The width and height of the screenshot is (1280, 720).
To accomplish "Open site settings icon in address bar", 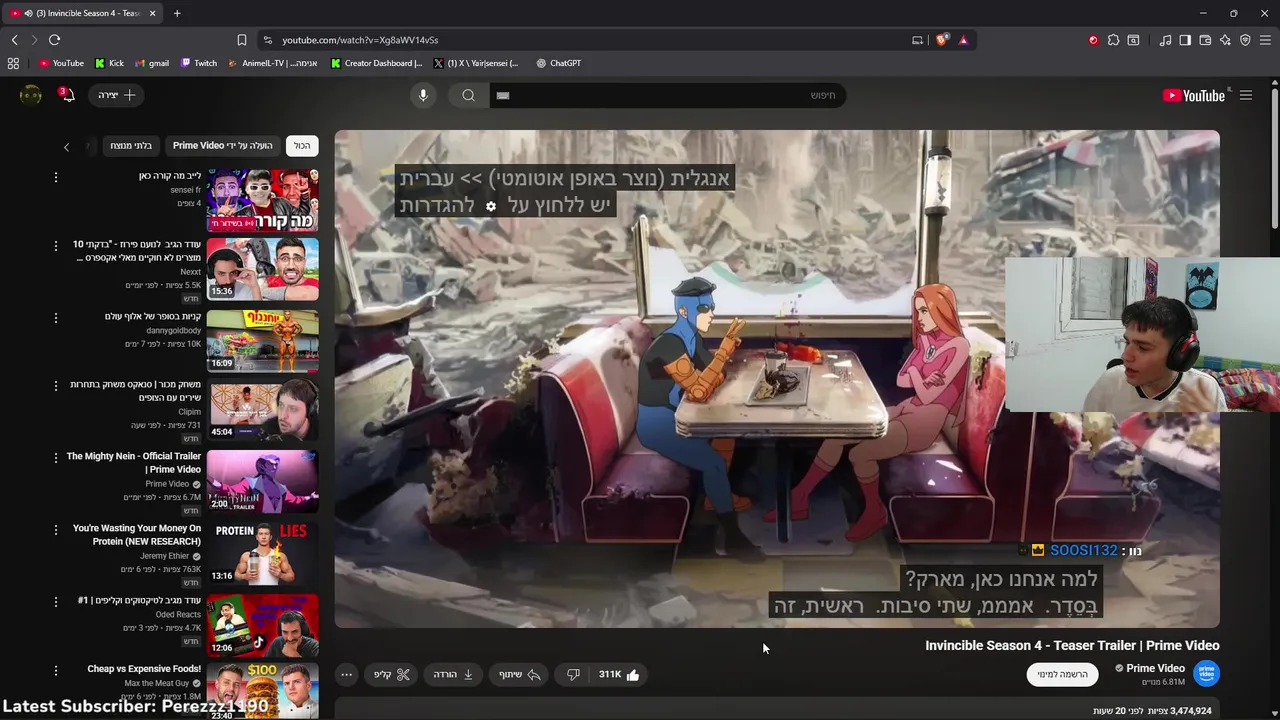I will click(267, 40).
